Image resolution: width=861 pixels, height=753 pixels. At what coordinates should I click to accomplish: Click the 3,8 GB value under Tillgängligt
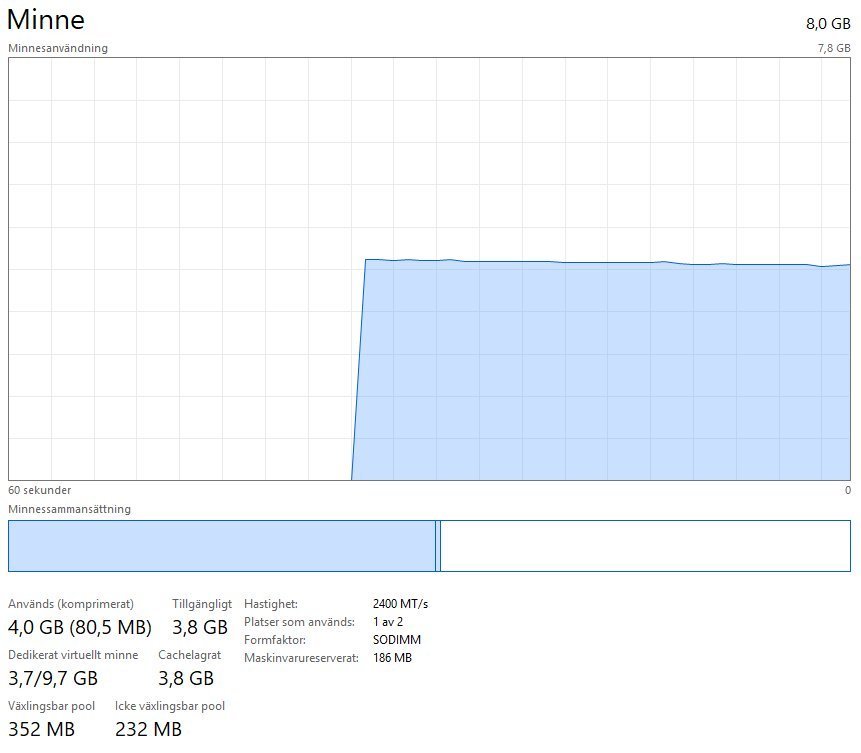tap(200, 628)
